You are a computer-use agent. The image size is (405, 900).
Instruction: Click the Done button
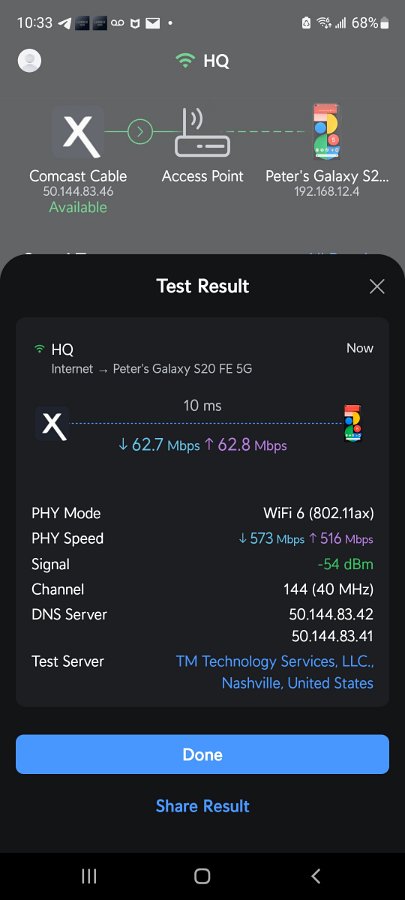point(202,754)
